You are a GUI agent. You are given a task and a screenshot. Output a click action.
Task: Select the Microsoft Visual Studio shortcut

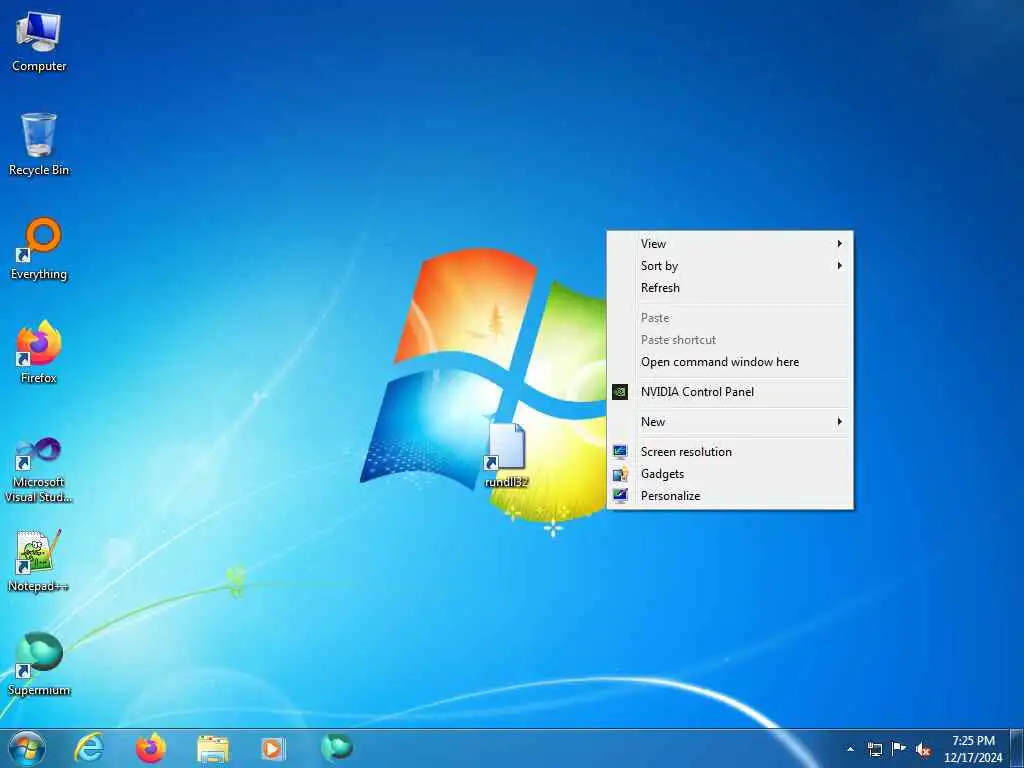pos(39,470)
